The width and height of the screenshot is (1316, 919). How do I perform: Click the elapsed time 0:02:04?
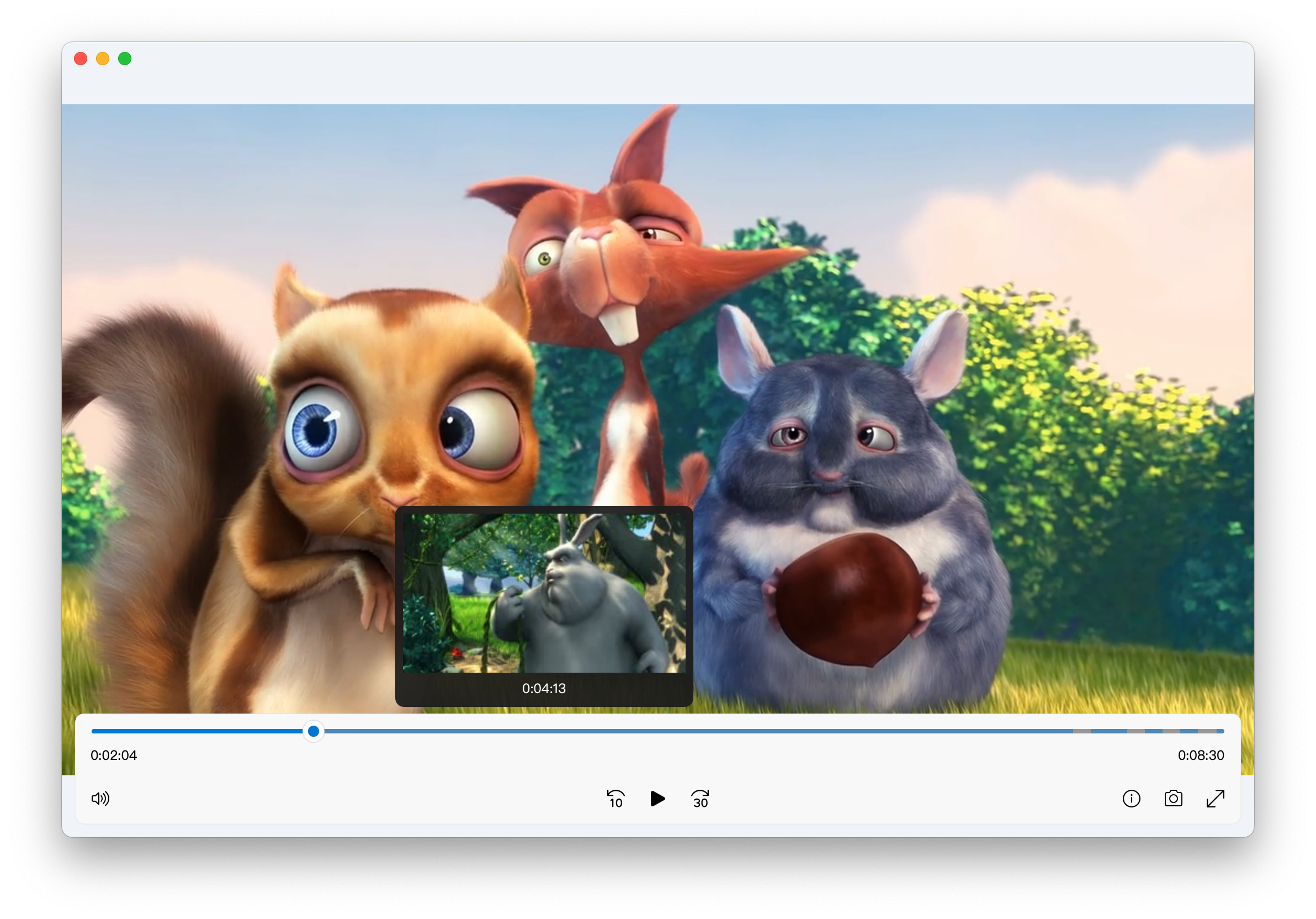pyautogui.click(x=114, y=755)
